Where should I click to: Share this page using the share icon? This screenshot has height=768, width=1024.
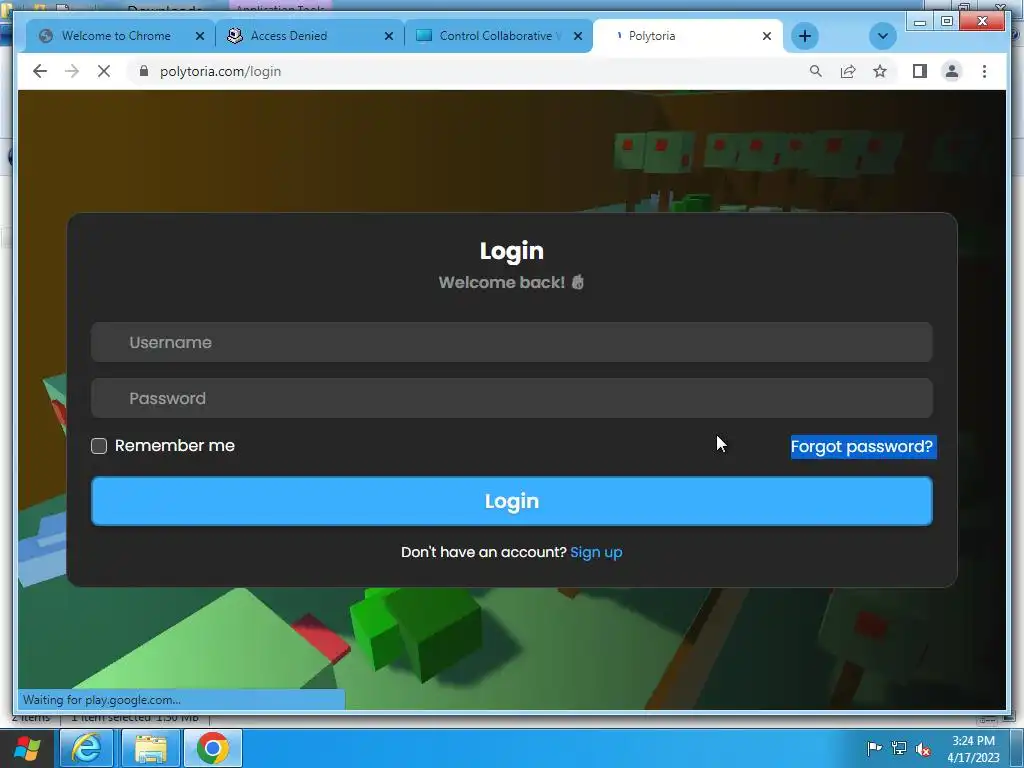tap(848, 71)
